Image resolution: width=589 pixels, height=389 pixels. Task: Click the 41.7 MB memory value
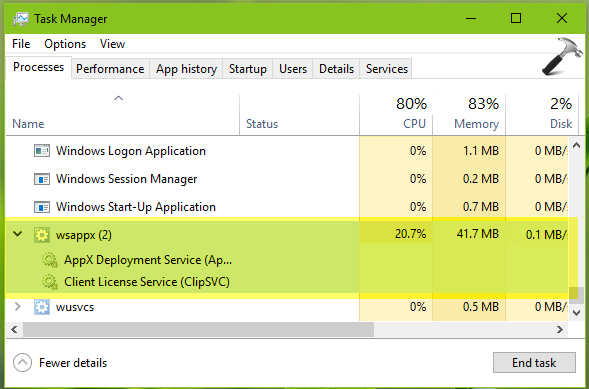tap(477, 234)
